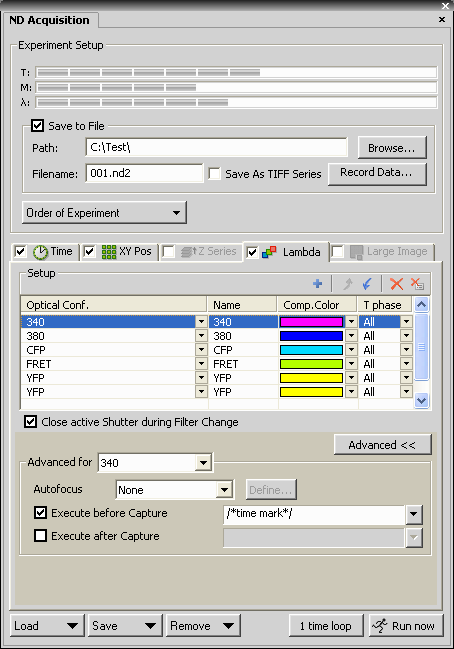Click the remove-all channels icon

point(417,284)
